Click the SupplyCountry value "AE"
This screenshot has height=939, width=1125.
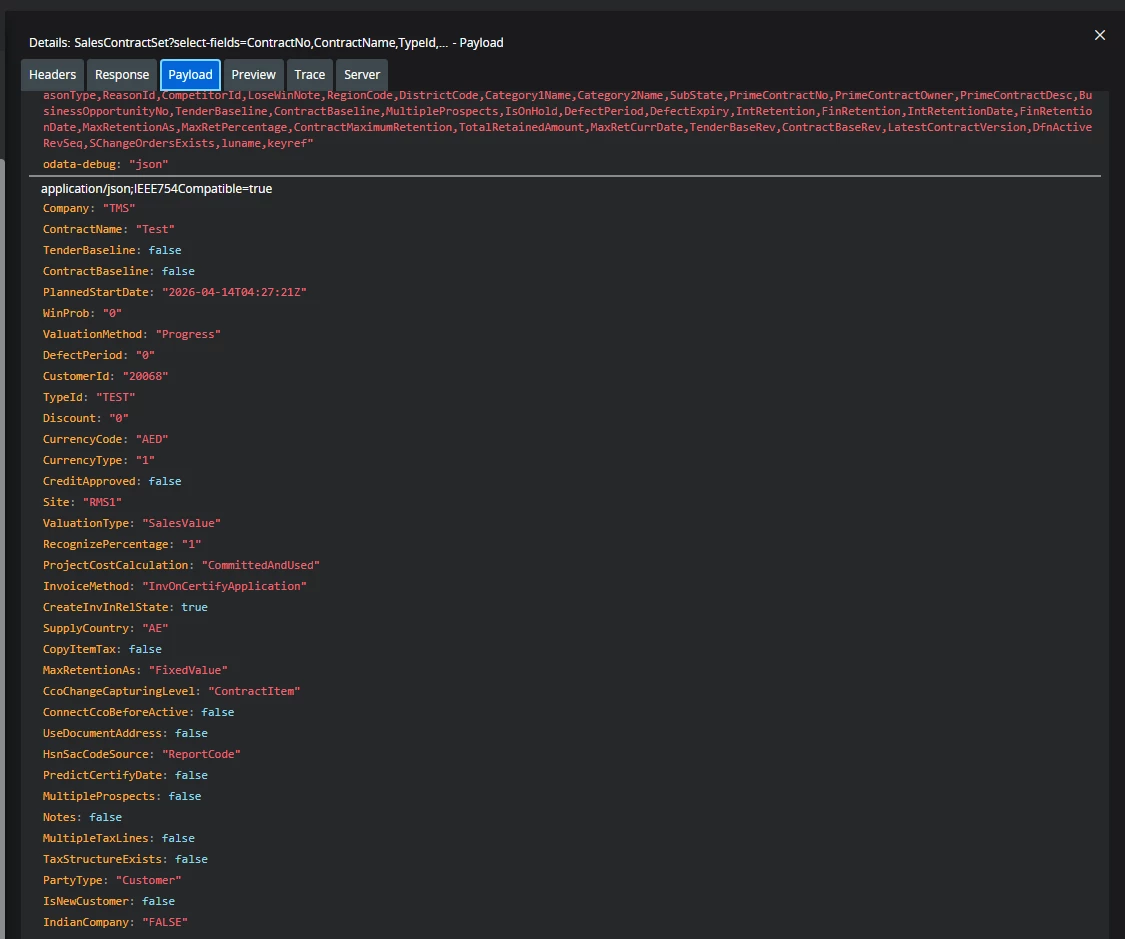coord(155,628)
